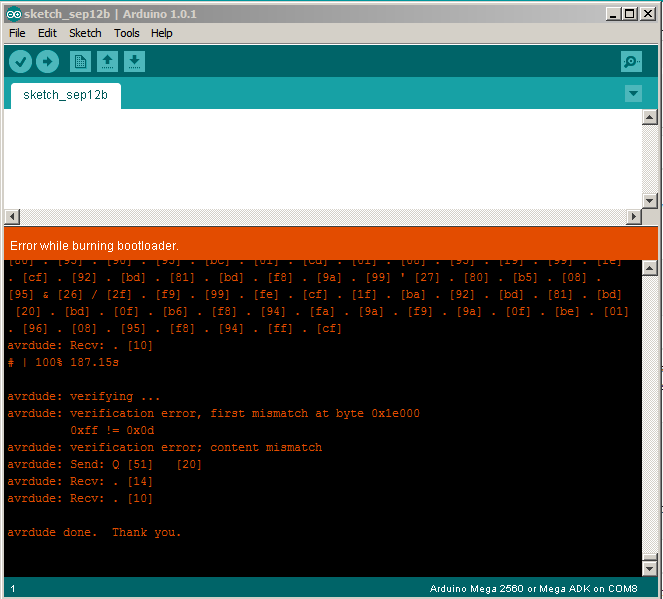This screenshot has width=663, height=599.
Task: Click 'avrdude: verifying ...' console line
Action: pos(84,397)
